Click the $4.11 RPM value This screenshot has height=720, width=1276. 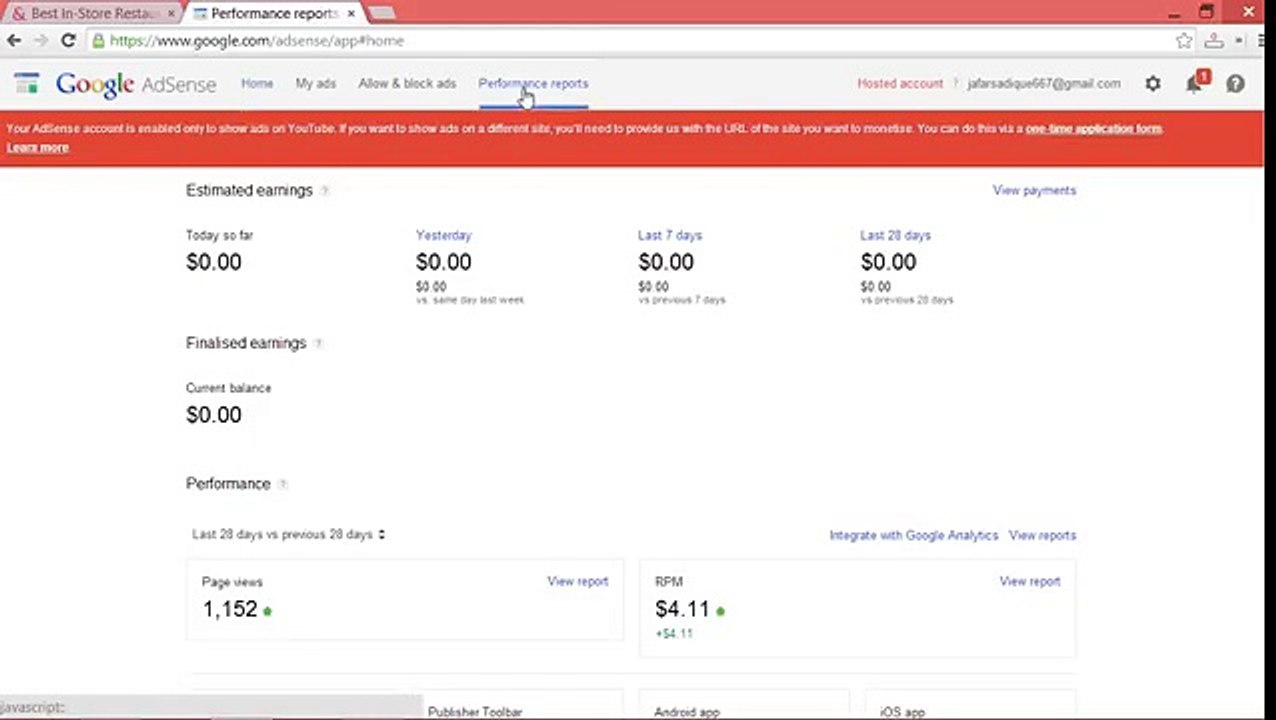point(682,610)
